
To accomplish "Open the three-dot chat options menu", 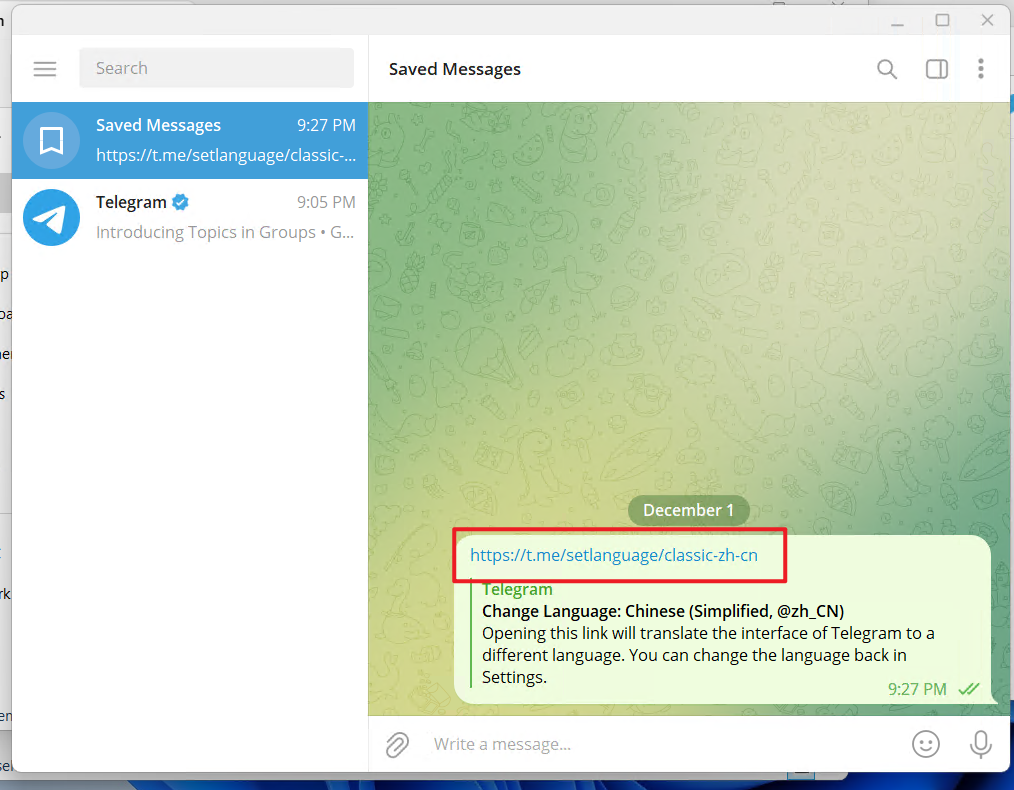I will (980, 69).
